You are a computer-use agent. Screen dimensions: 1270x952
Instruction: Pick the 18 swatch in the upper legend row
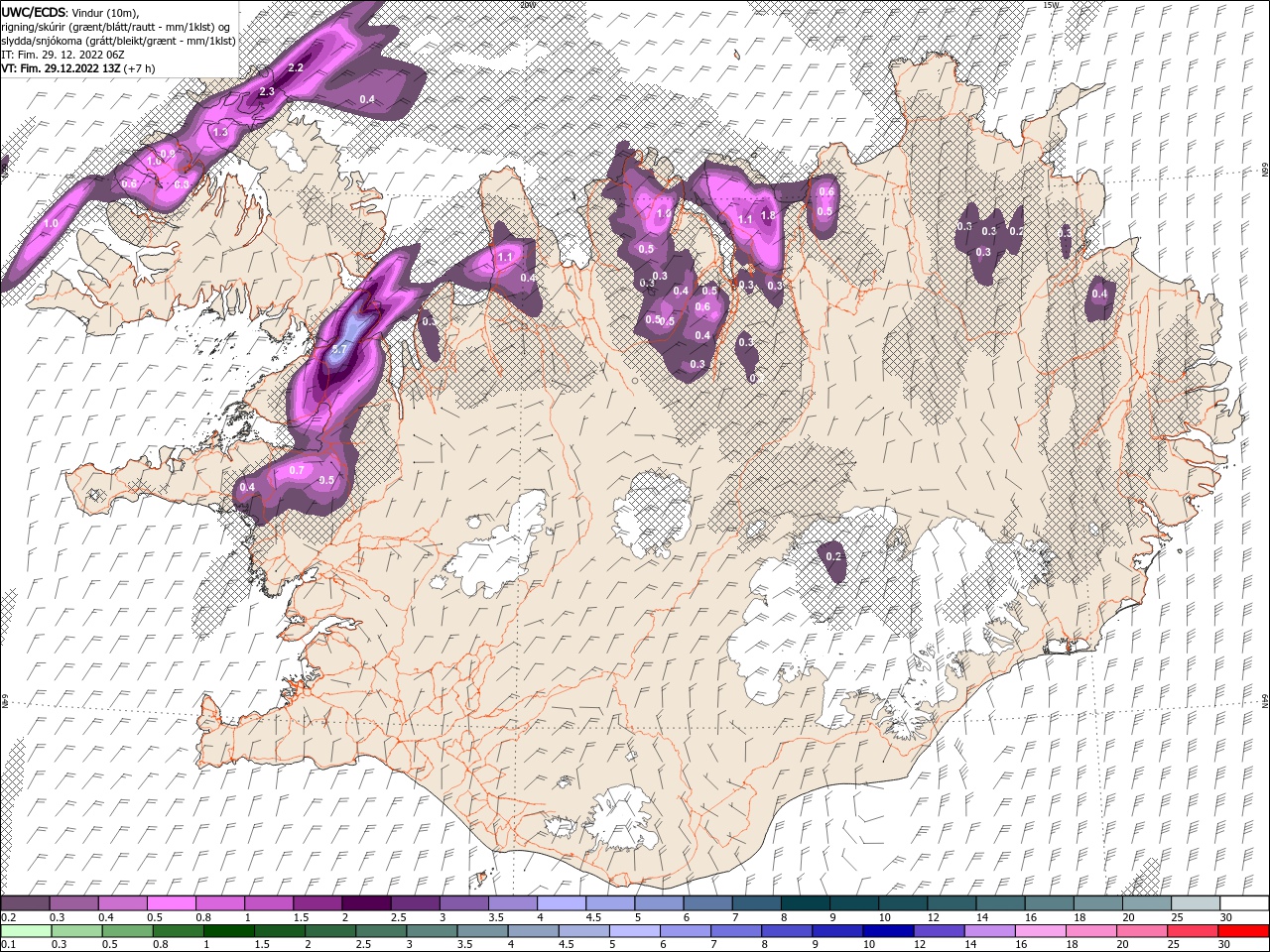(1097, 903)
